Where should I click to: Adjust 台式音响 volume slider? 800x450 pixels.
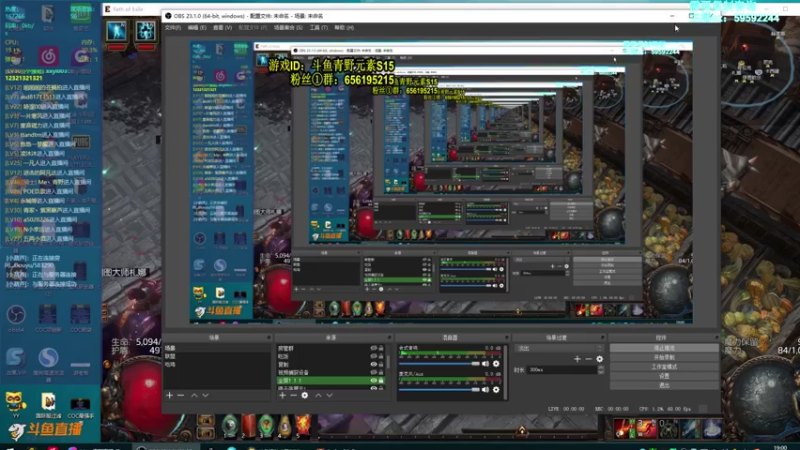(x=439, y=364)
